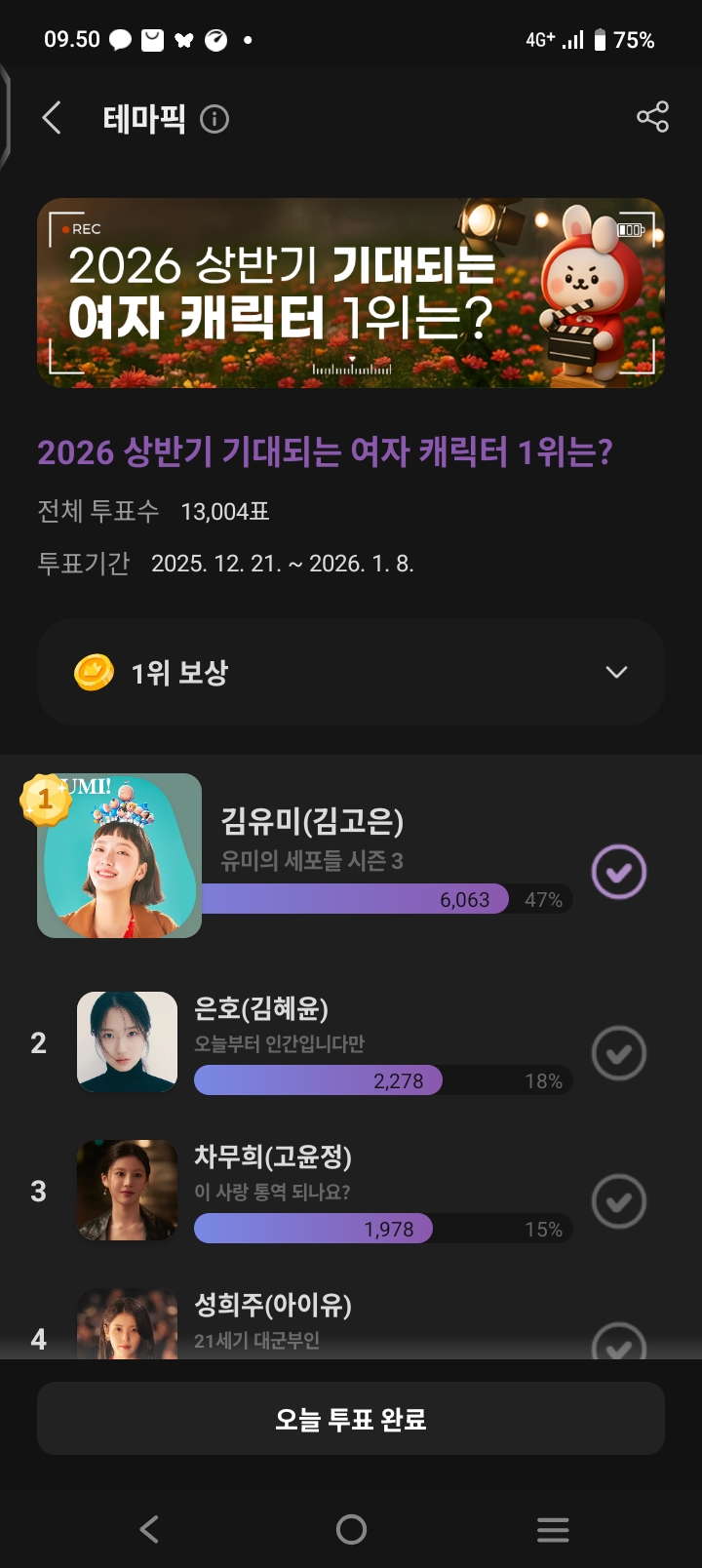This screenshot has height=1568, width=702.
Task: Open the recent apps navigation button
Action: (553, 1529)
